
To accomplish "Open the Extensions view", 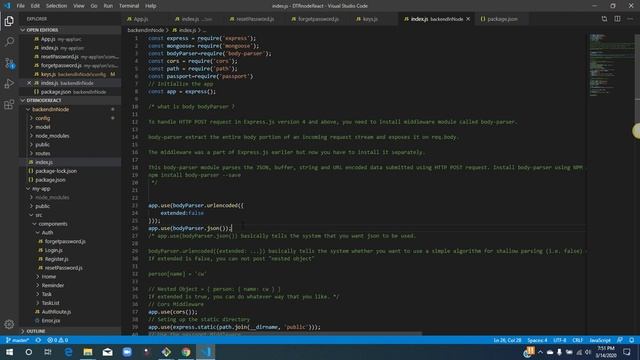I will pyautogui.click(x=9, y=105).
